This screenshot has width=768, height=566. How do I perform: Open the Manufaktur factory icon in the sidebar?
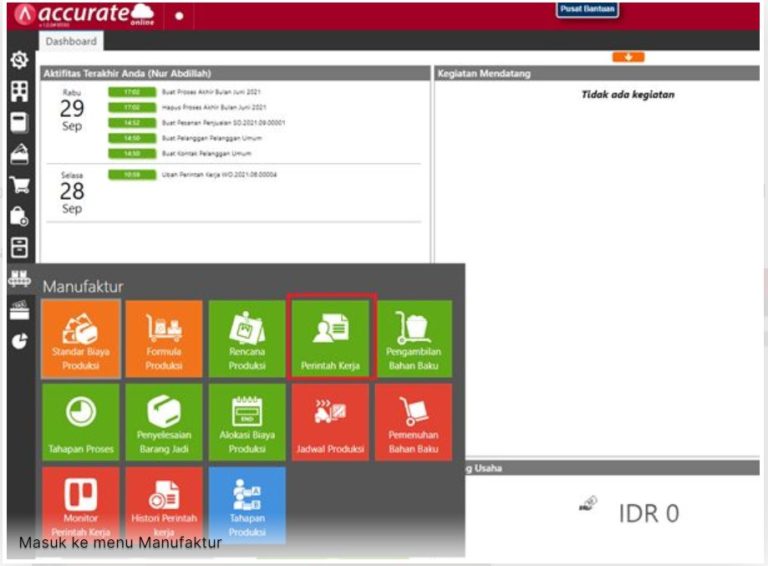[20, 279]
